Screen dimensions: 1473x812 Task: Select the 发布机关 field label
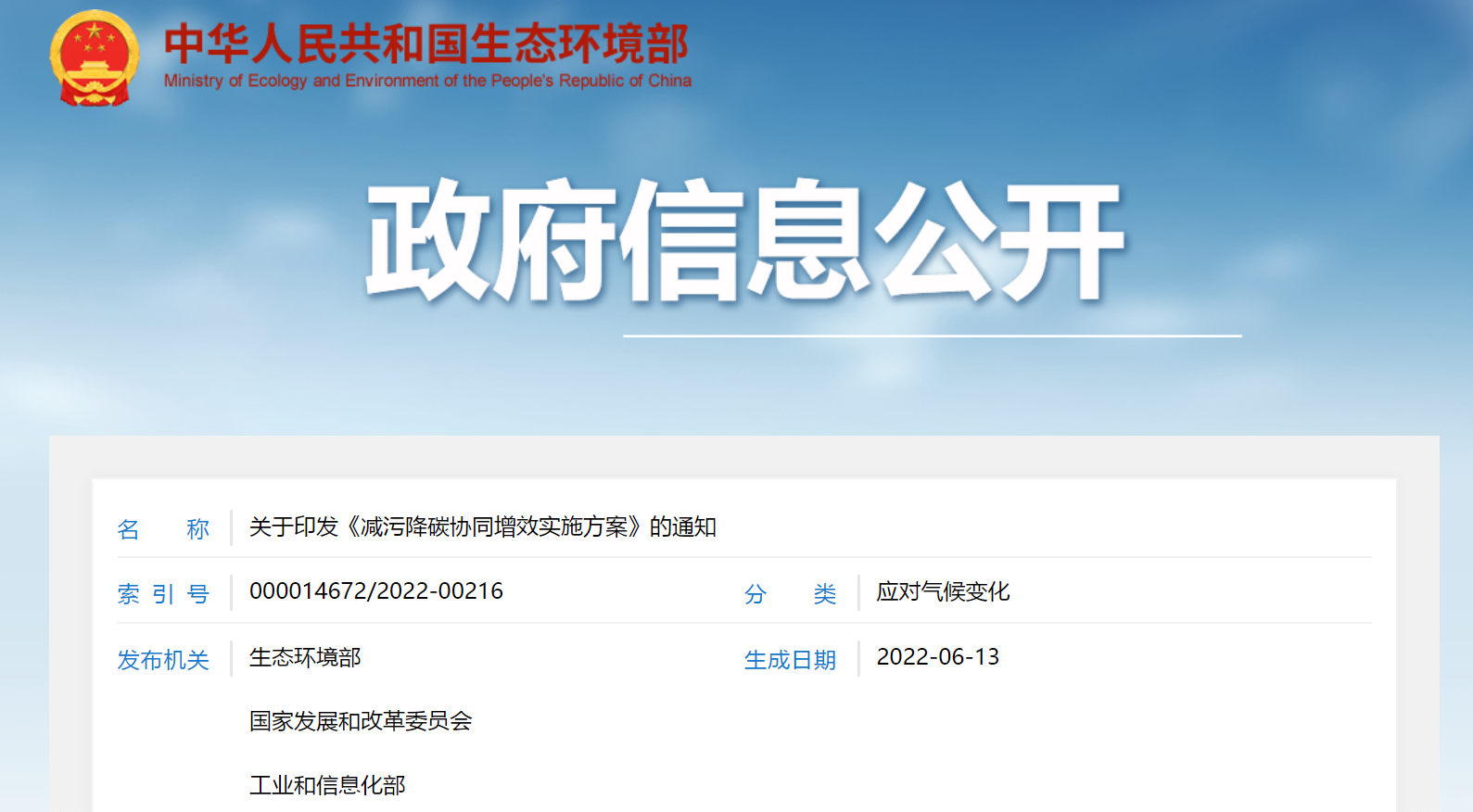click(x=163, y=660)
